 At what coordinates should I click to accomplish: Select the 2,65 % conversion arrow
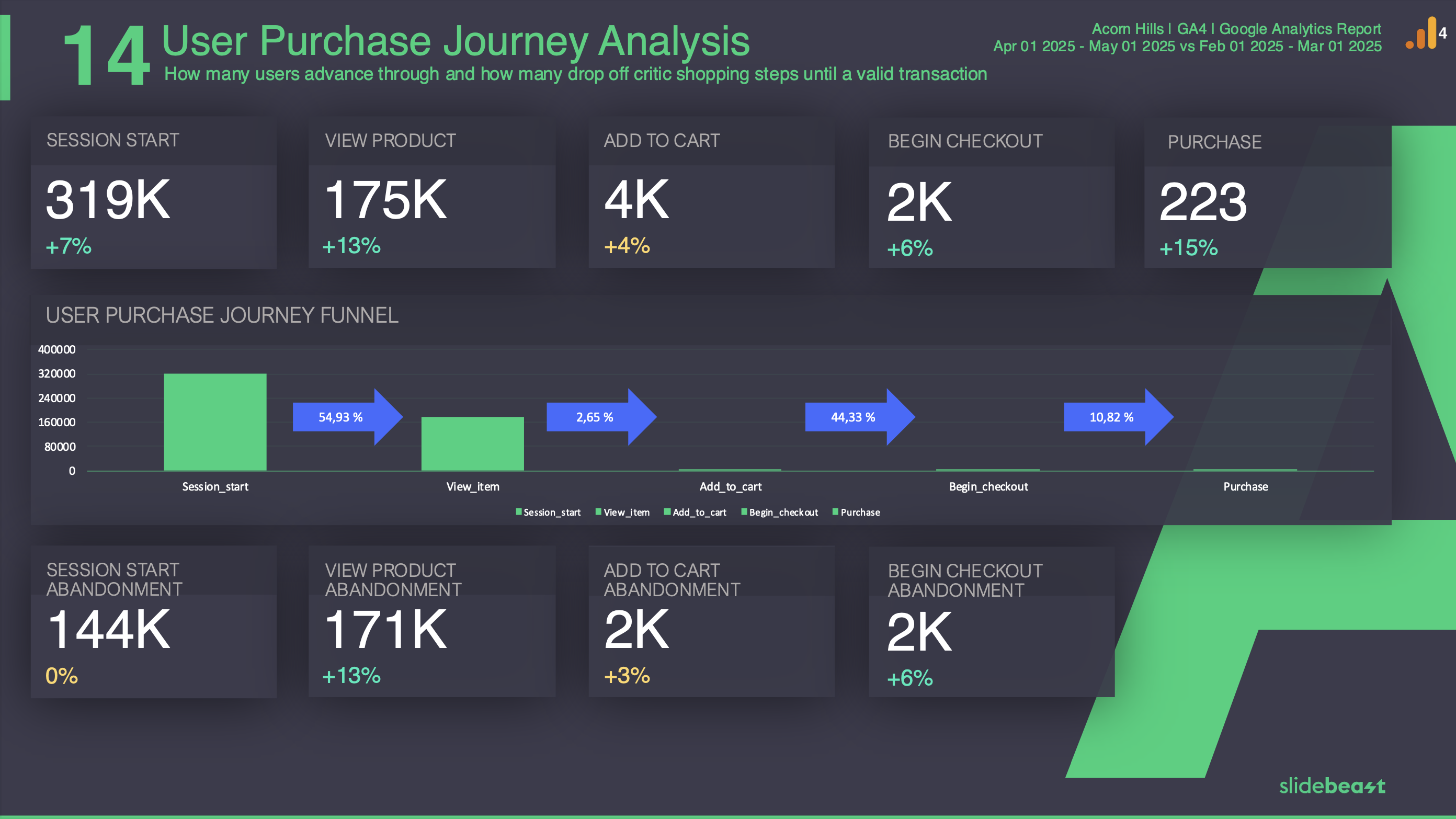(x=601, y=417)
